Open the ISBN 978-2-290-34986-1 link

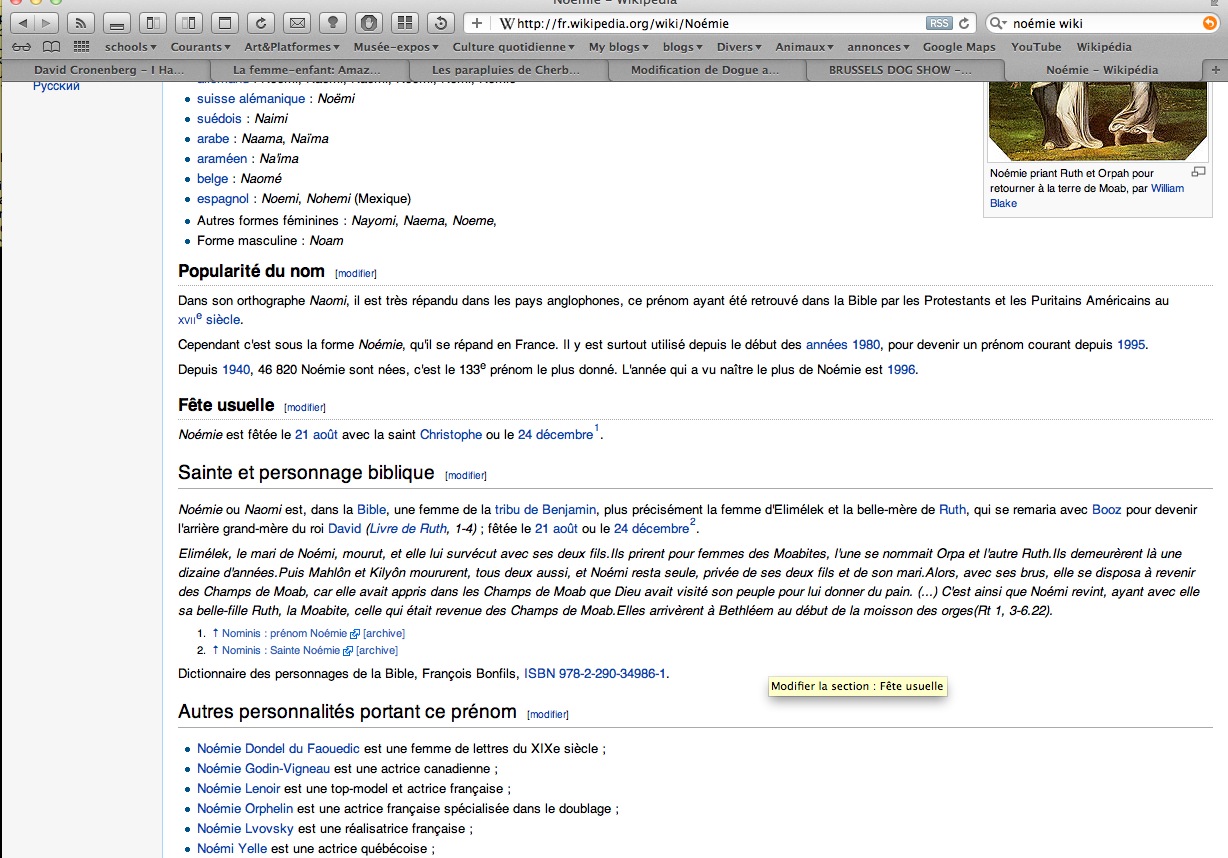(x=595, y=673)
